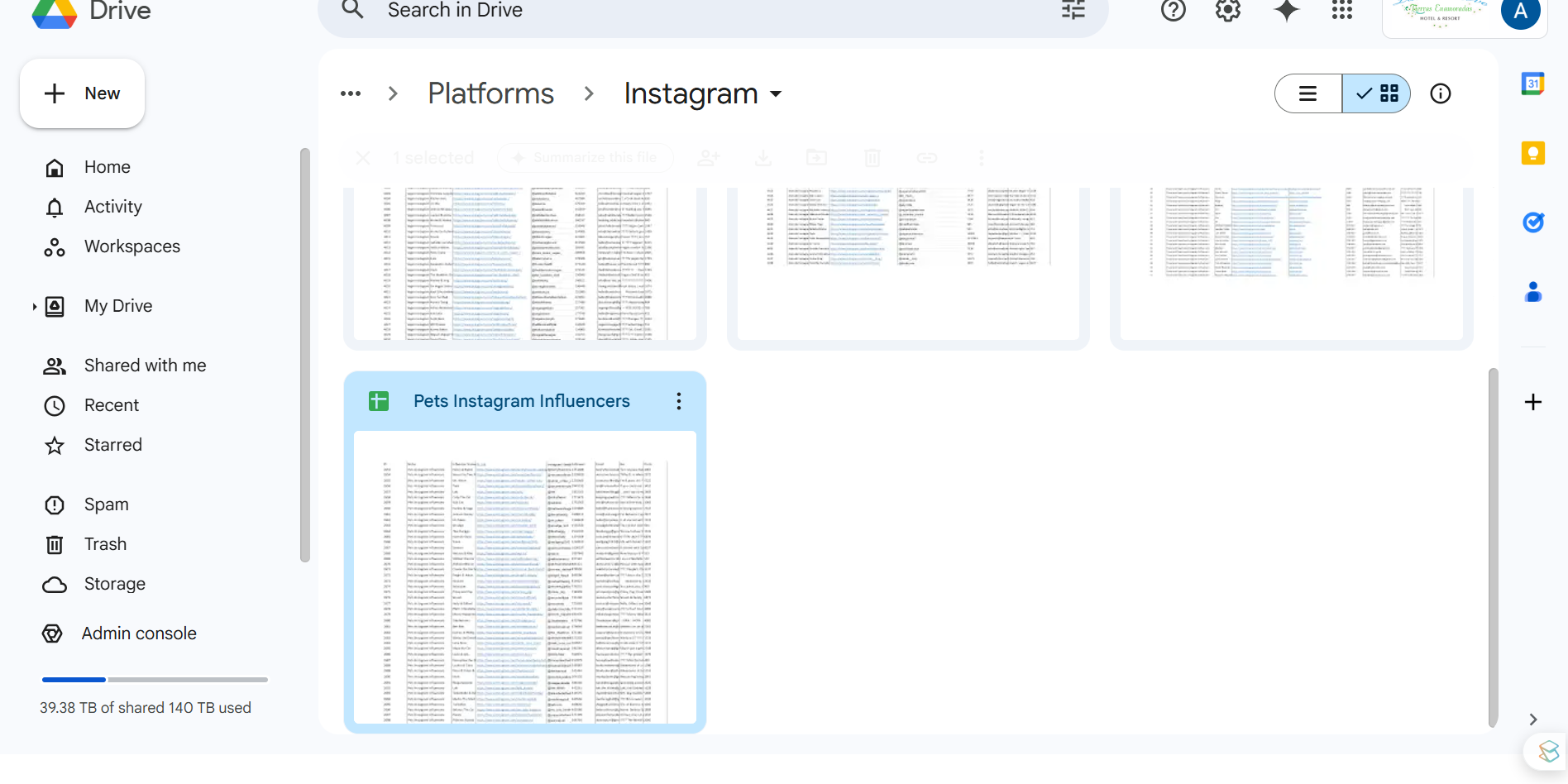The width and height of the screenshot is (1568, 784).
Task: Open Workspaces in sidebar
Action: click(132, 246)
